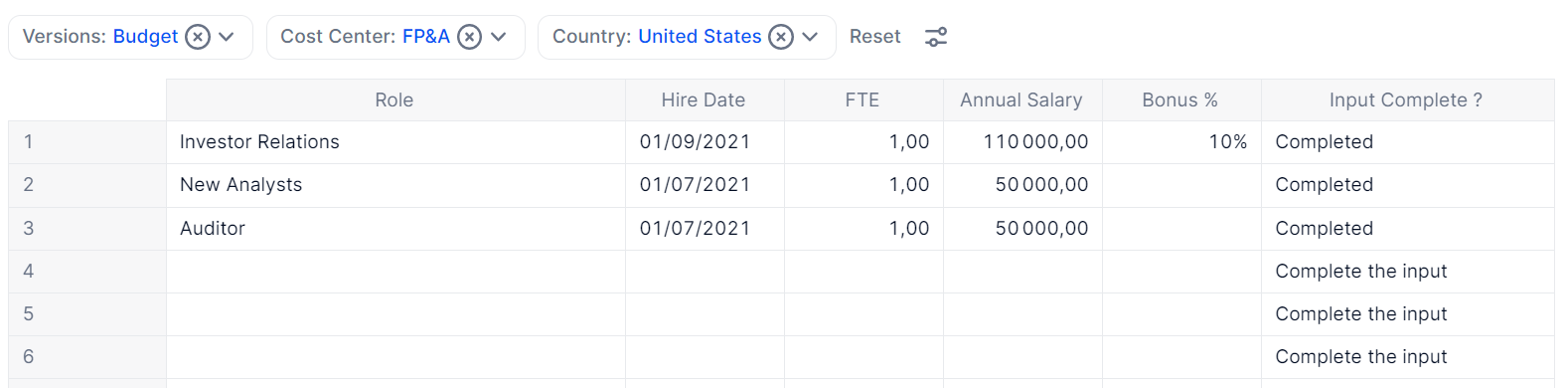Select row number 6 header

point(87,357)
